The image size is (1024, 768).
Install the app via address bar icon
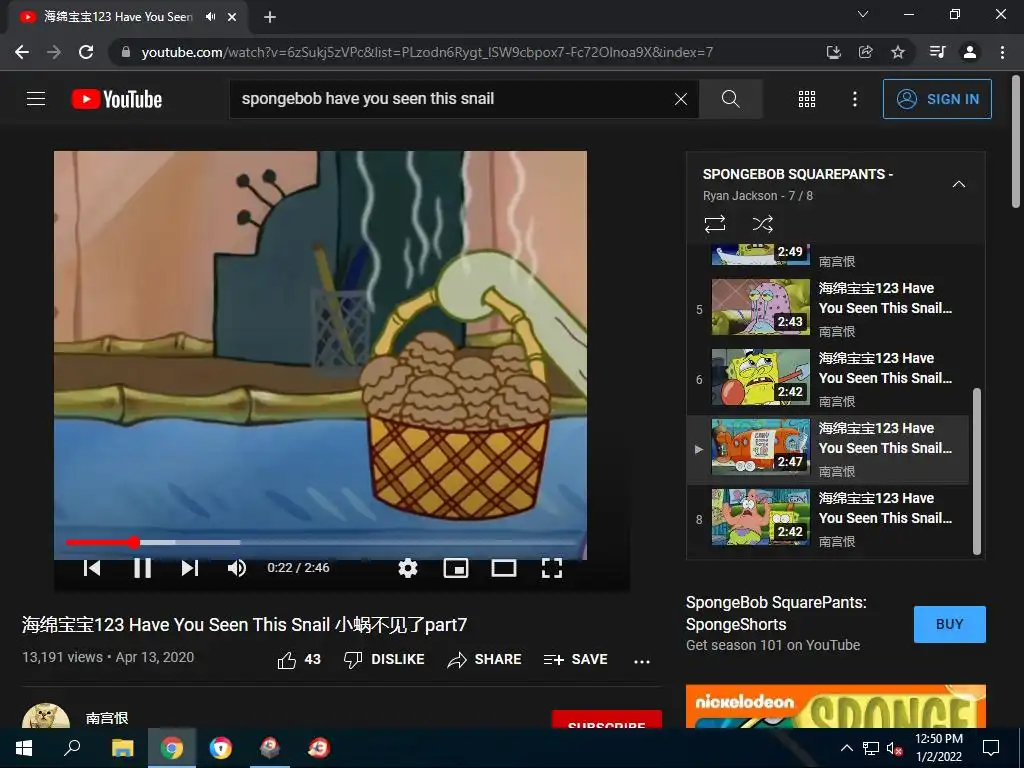833,52
